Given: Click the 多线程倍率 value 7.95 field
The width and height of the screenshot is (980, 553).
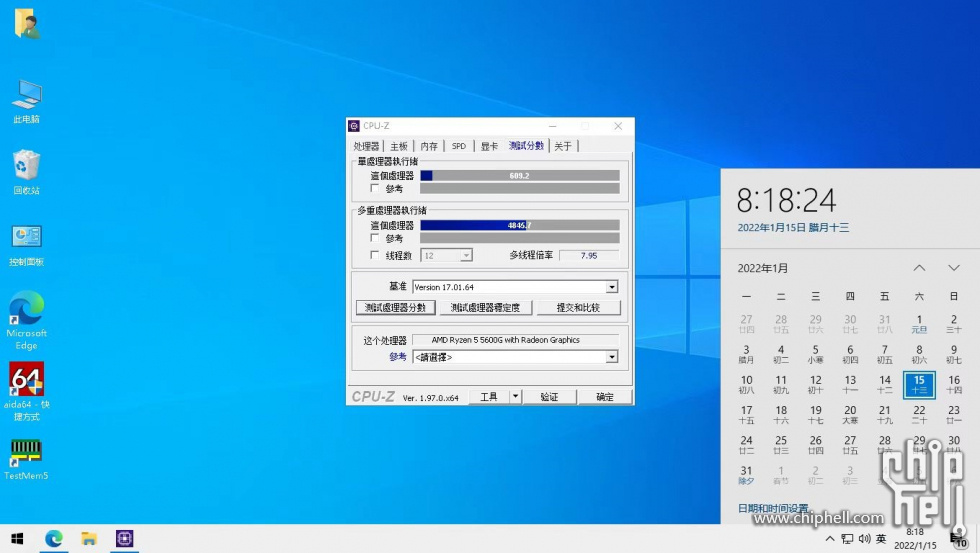Looking at the screenshot, I should click(589, 255).
